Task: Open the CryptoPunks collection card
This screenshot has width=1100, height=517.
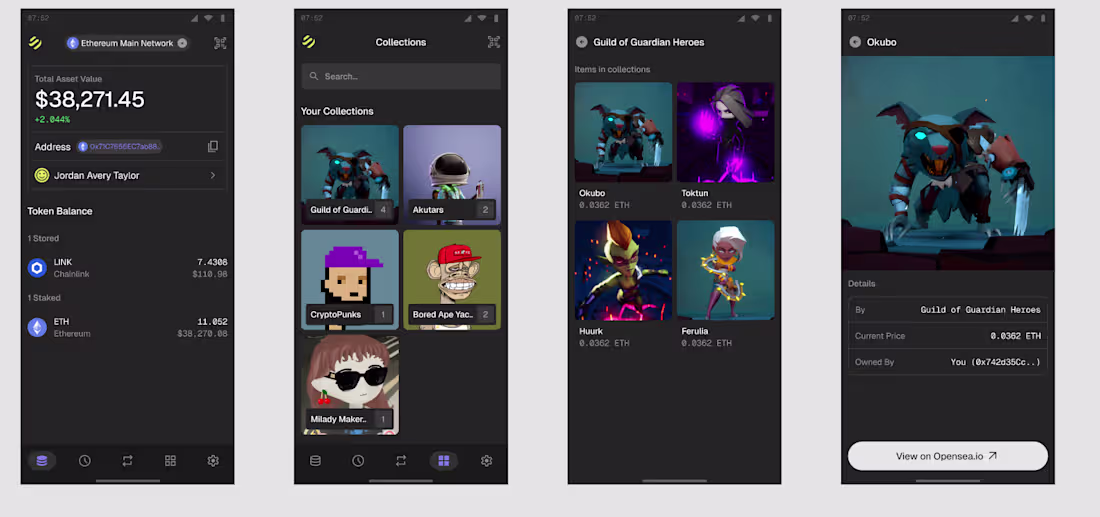Action: click(350, 280)
